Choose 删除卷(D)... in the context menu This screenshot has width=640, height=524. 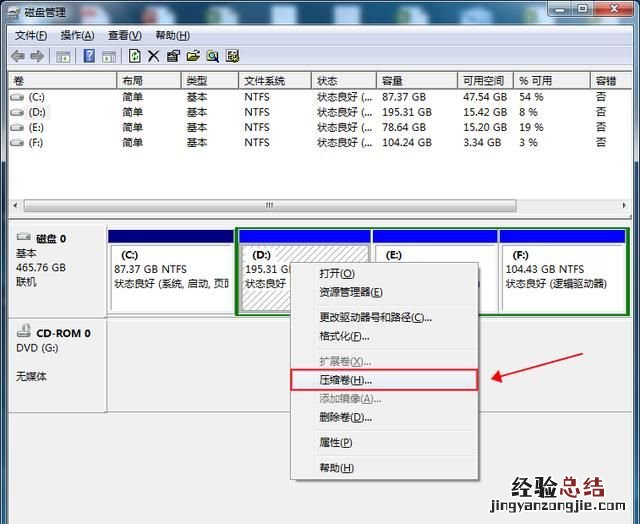345,417
